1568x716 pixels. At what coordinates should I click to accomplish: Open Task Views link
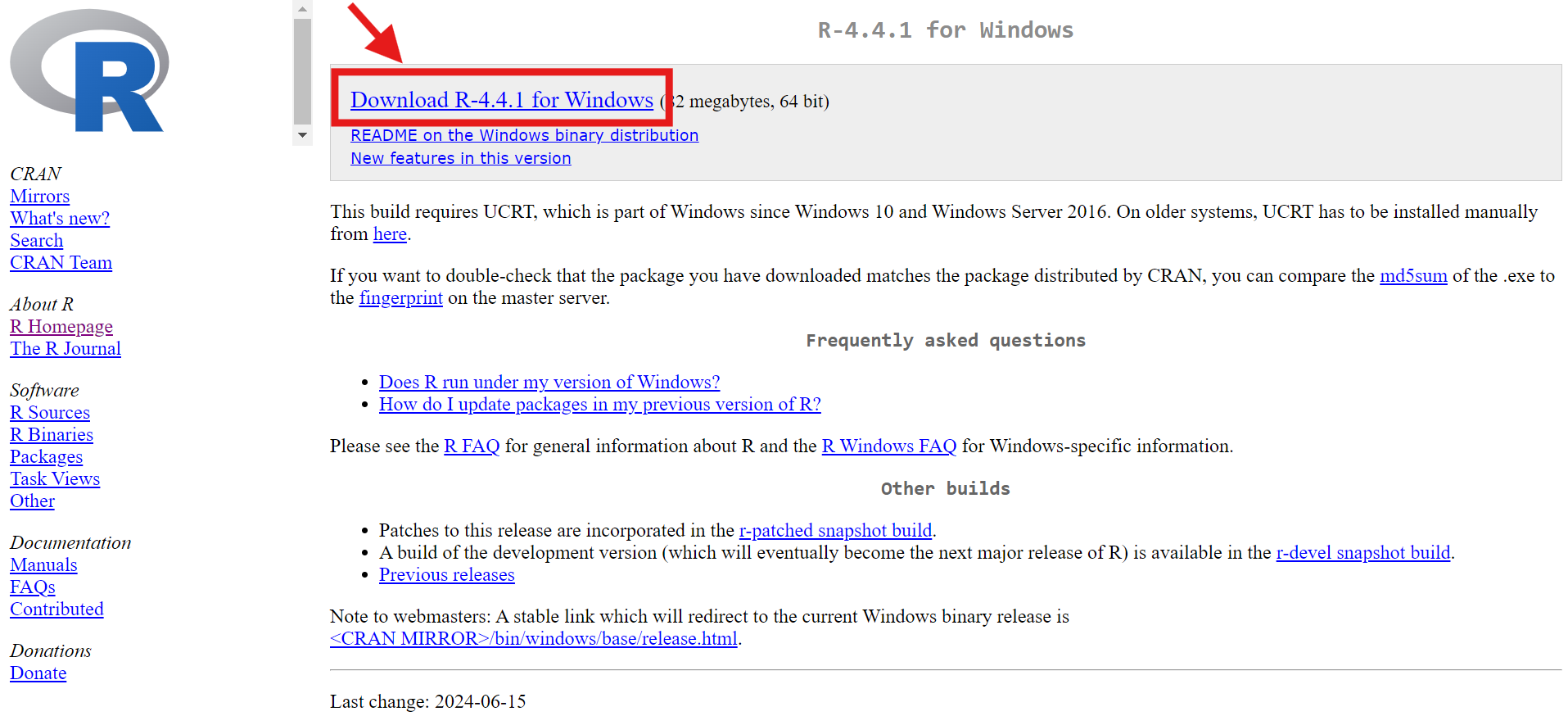pos(55,479)
